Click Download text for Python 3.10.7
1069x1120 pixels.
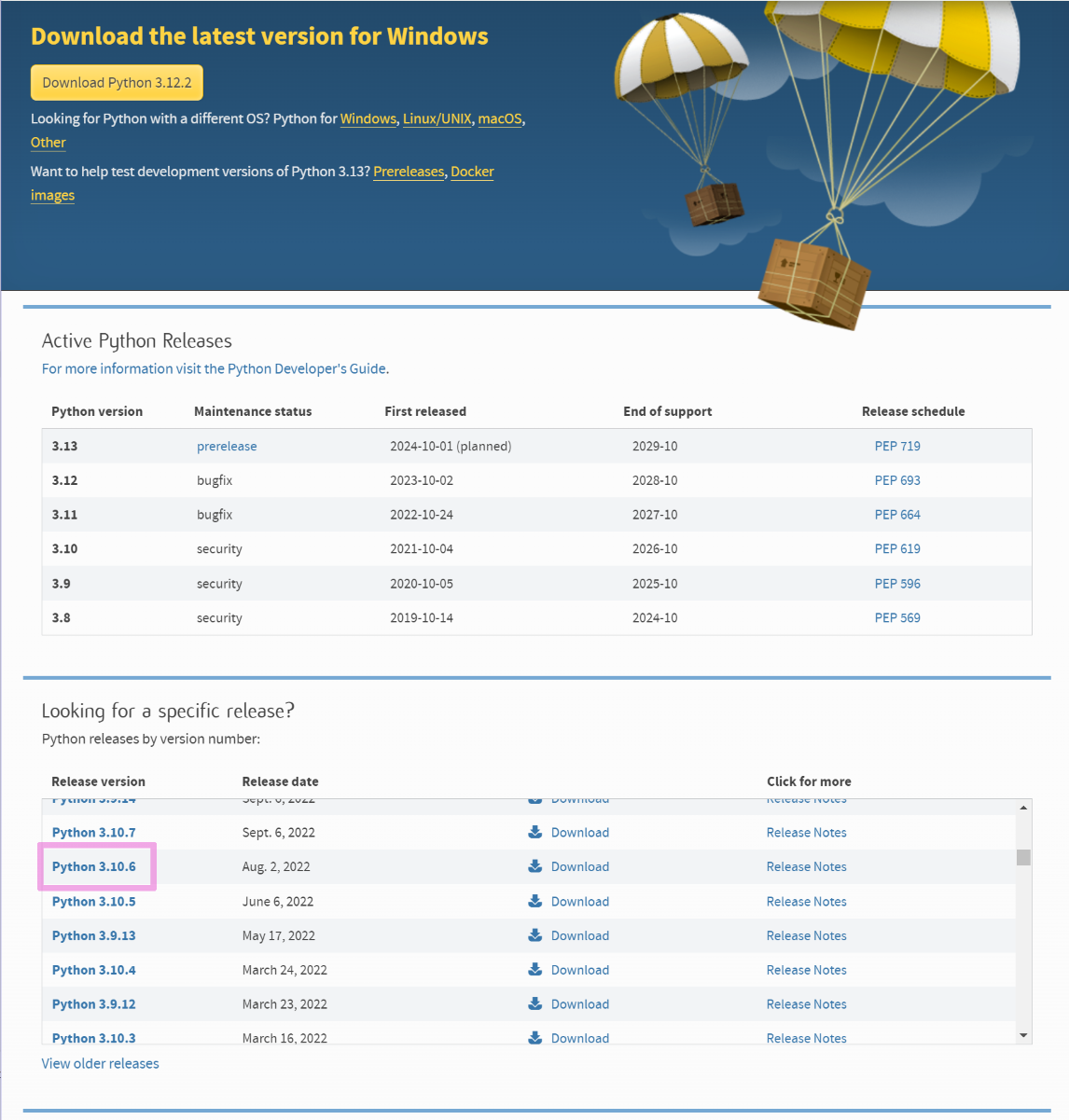pyautogui.click(x=580, y=832)
